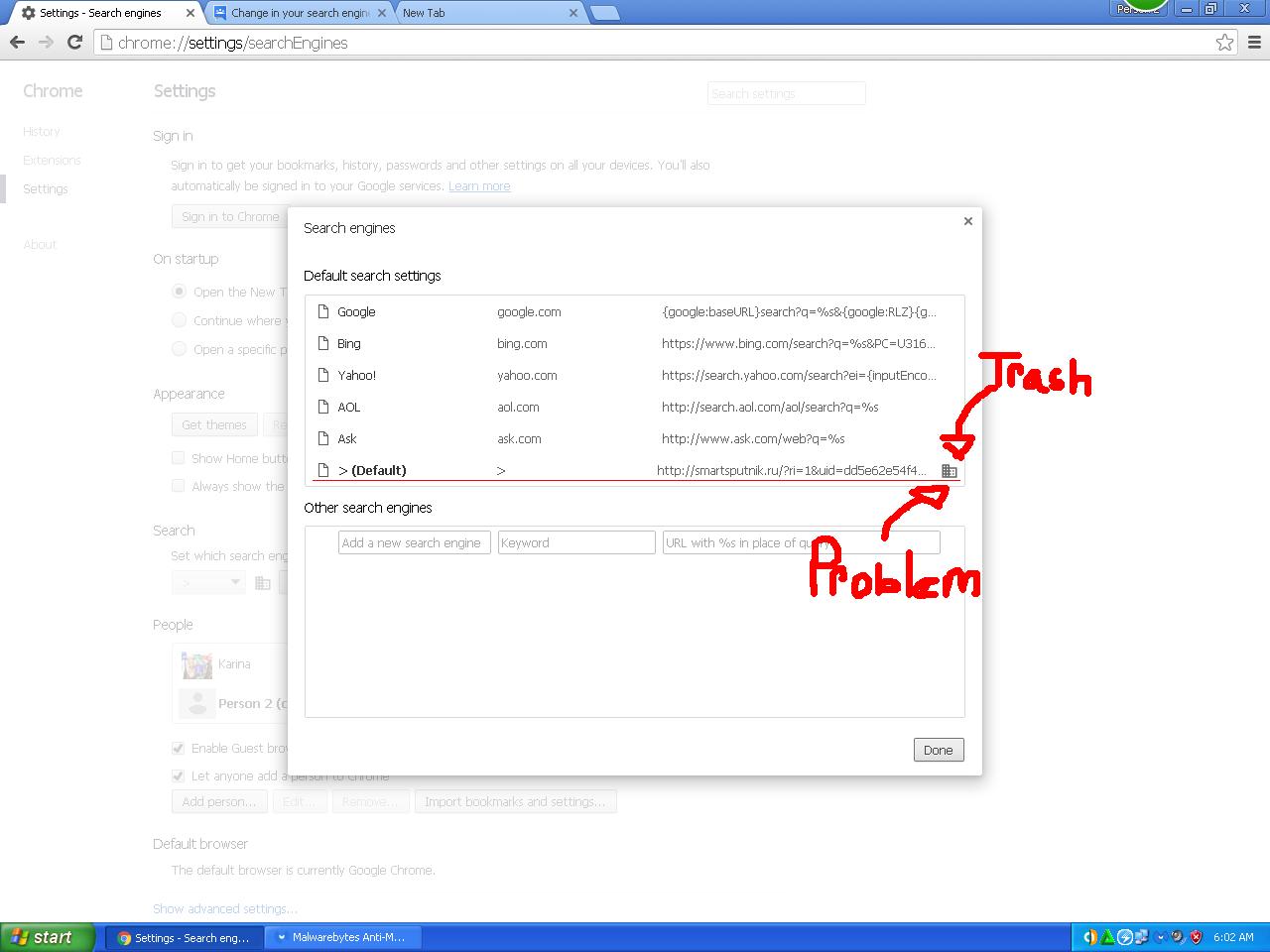
Task: Click the policy icon on the smartsputnik.ru row
Action: [949, 471]
